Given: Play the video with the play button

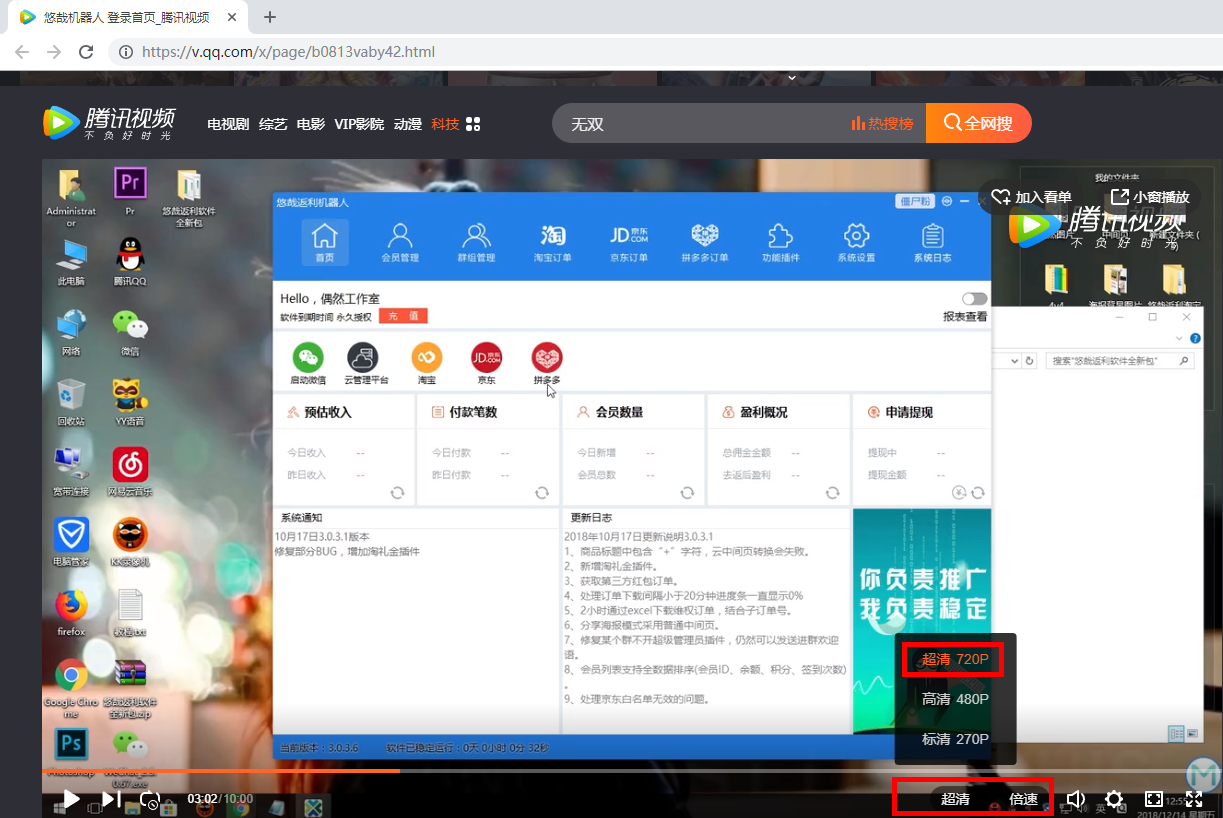Looking at the screenshot, I should click(71, 799).
